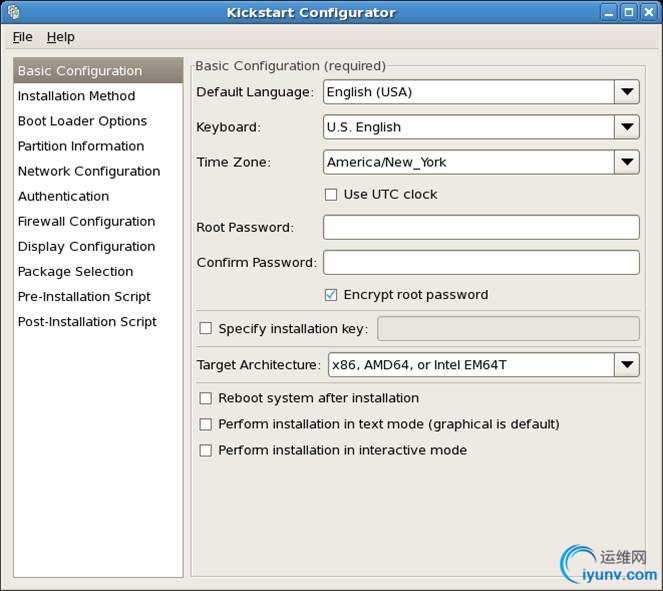Image resolution: width=663 pixels, height=591 pixels.
Task: Go to Display Configuration section
Action: [98, 246]
